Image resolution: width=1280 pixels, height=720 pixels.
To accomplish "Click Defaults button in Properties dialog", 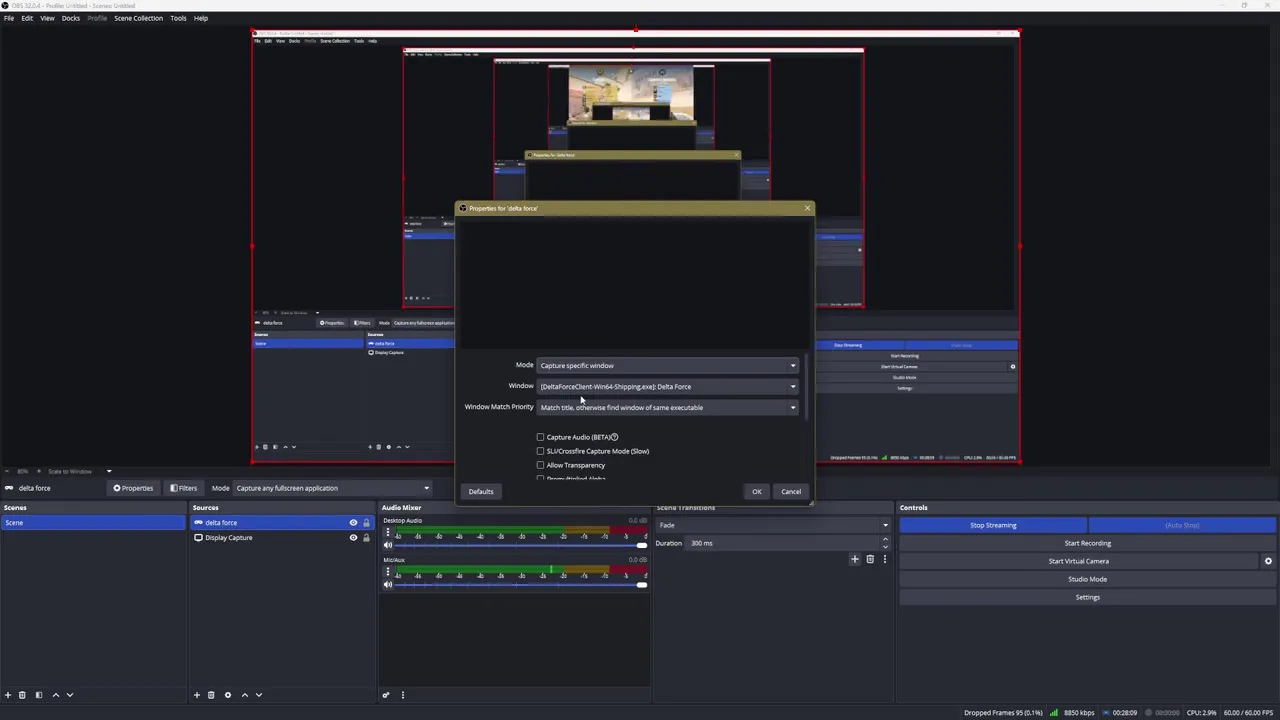I will (x=481, y=492).
